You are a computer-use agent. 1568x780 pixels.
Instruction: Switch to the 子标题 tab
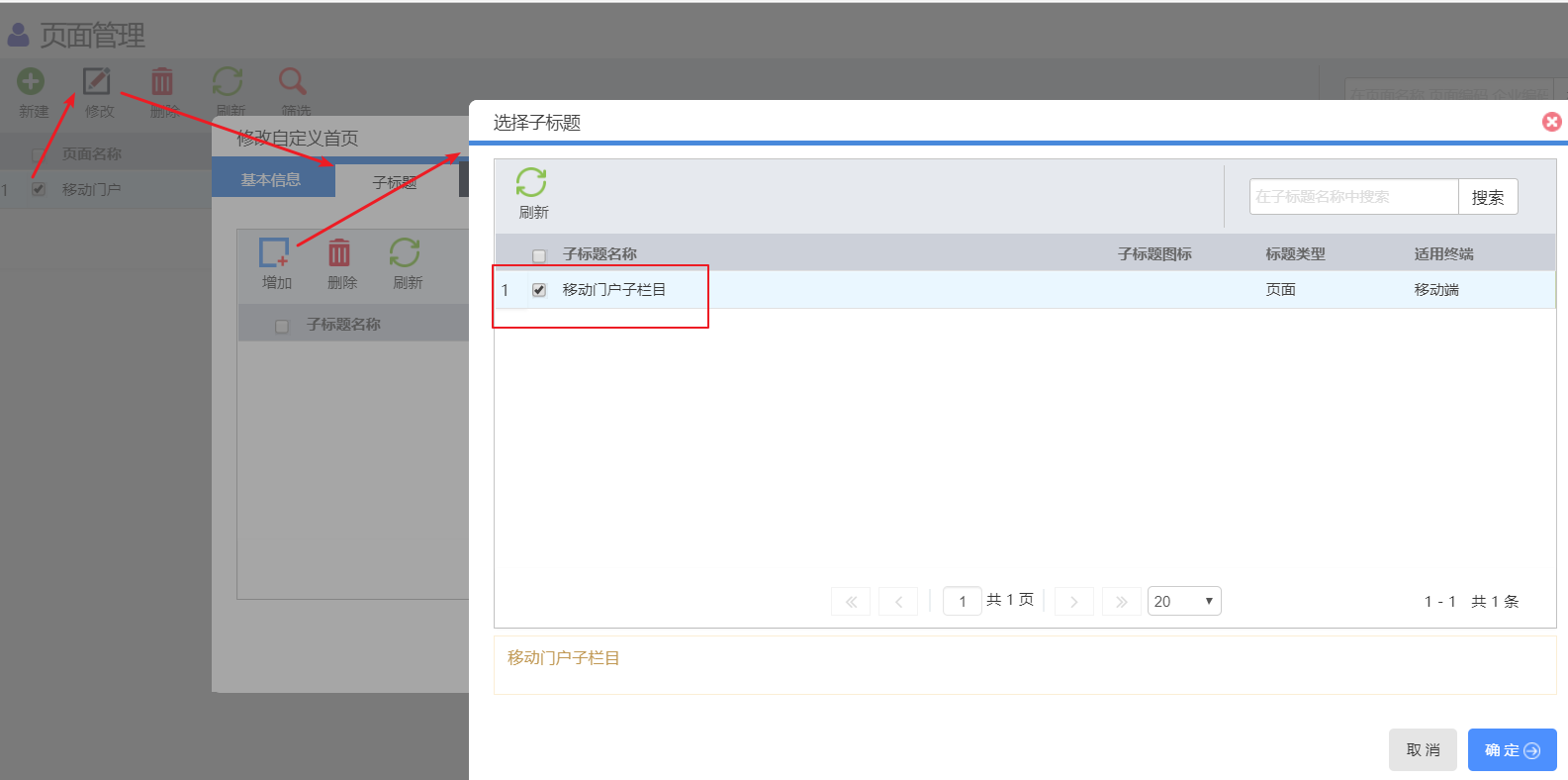[395, 182]
